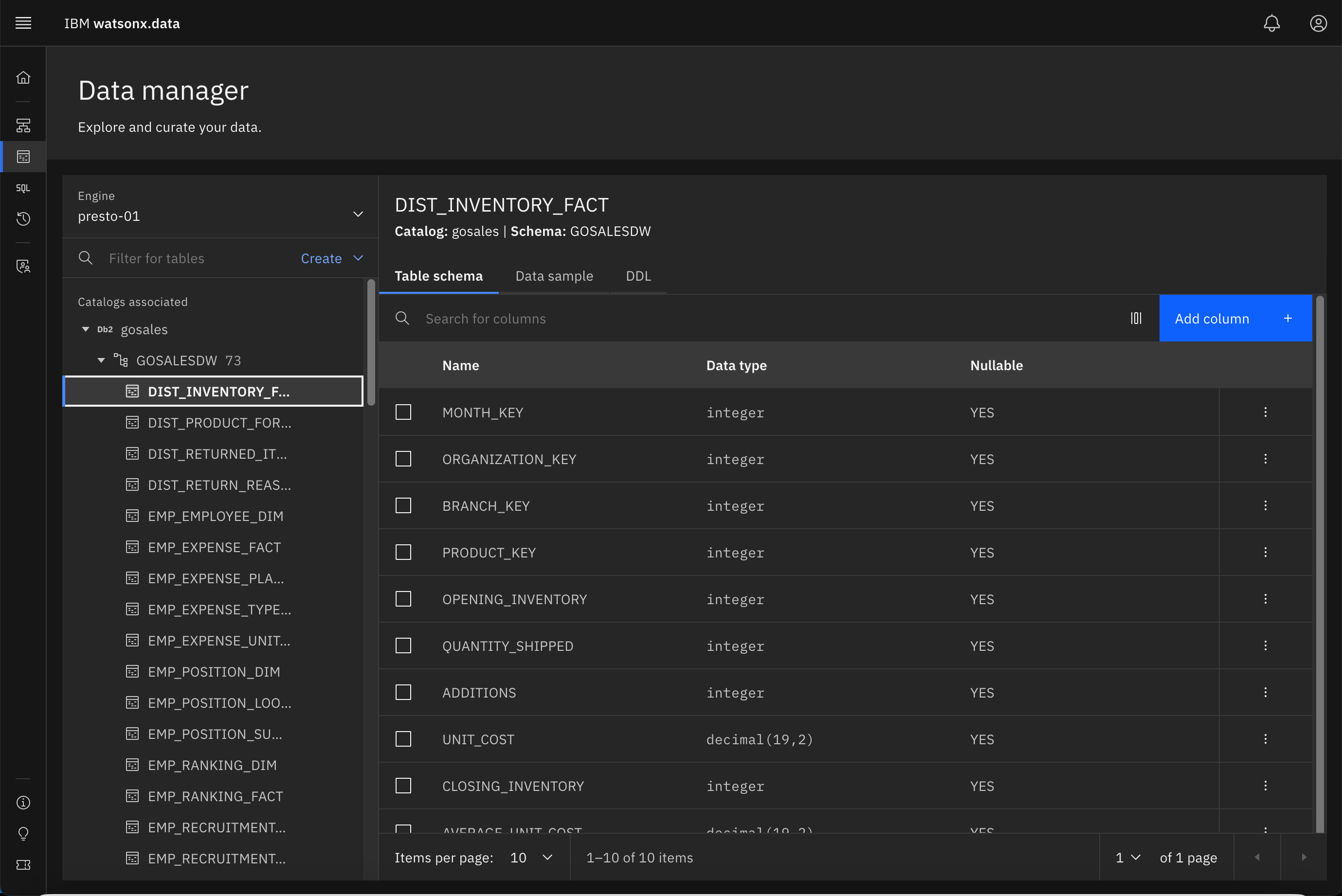Open the ticket support icon
The image size is (1342, 896).
click(23, 864)
